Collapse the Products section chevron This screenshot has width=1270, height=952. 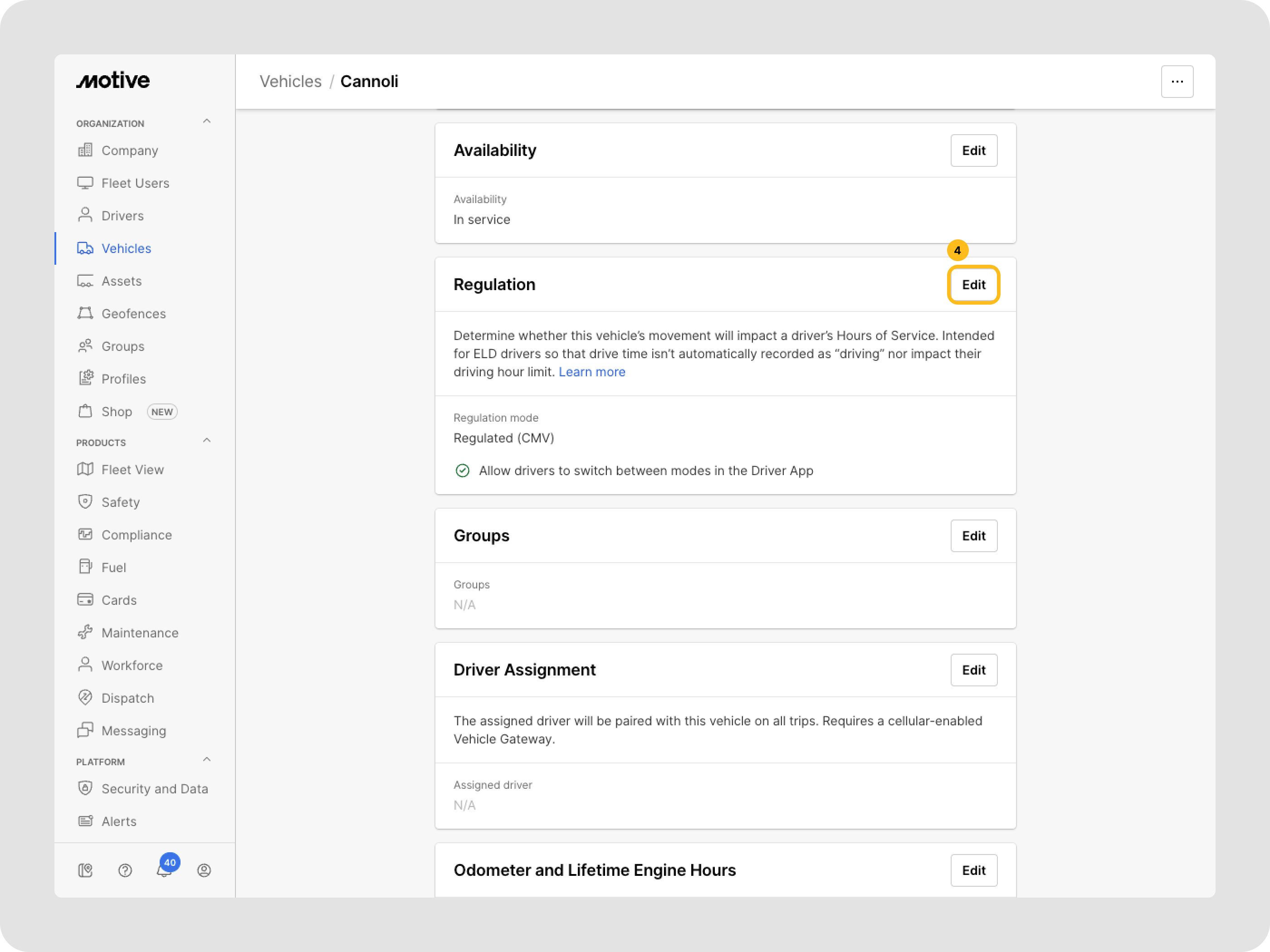[207, 441]
